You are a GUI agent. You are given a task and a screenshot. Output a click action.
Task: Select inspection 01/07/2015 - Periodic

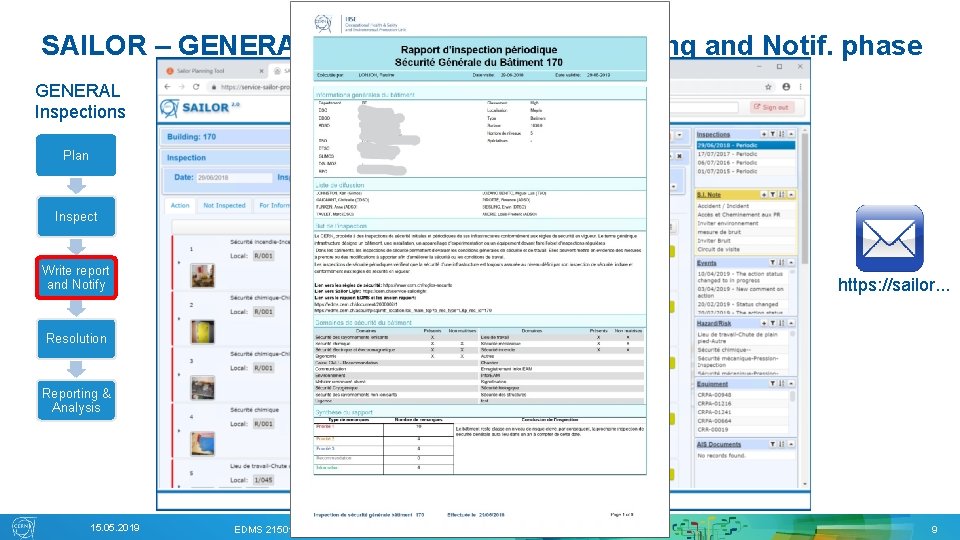746,171
